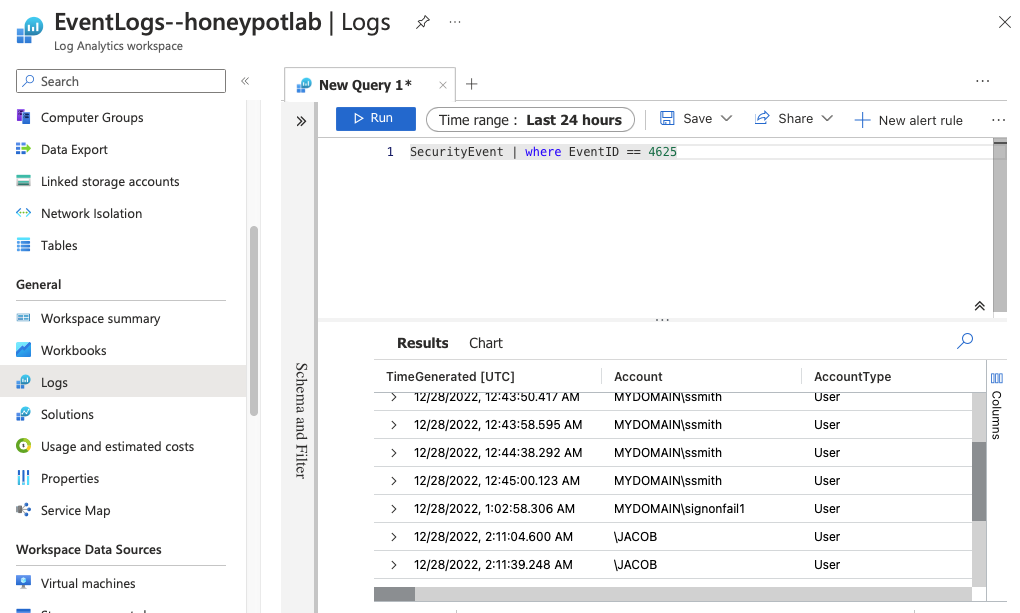Sort by AccountType column header
Image resolution: width=1020 pixels, height=613 pixels.
tap(852, 376)
